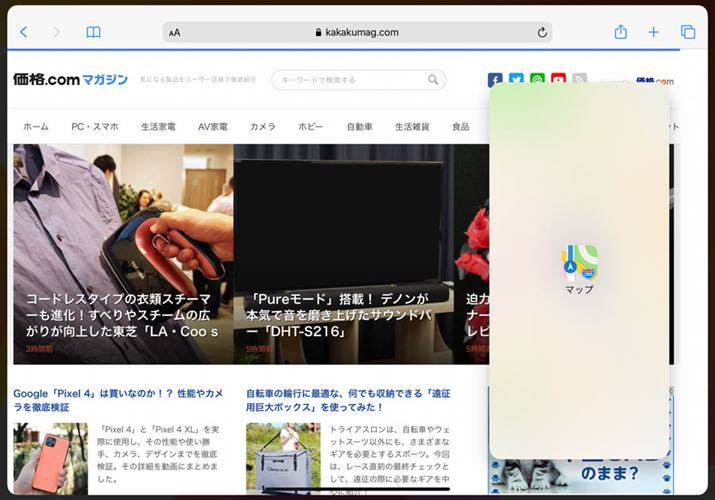The width and height of the screenshot is (715, 500).
Task: Reload the page with the refresh icon
Action: (x=542, y=32)
